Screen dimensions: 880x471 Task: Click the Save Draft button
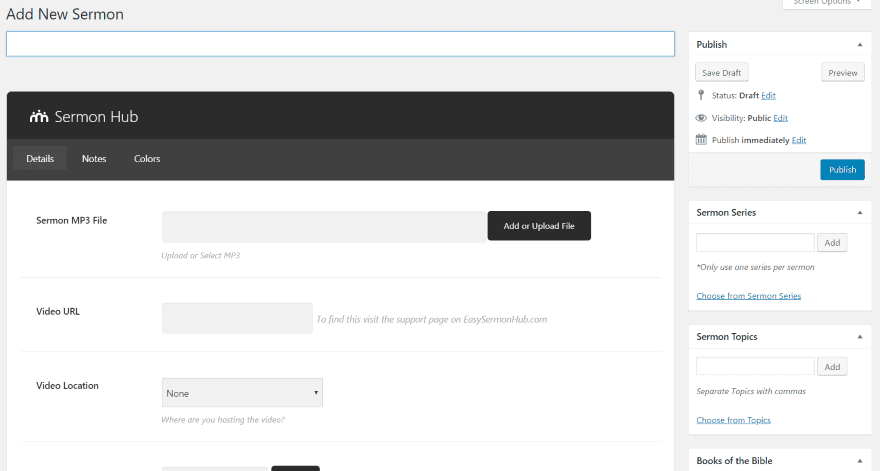pyautogui.click(x=722, y=72)
